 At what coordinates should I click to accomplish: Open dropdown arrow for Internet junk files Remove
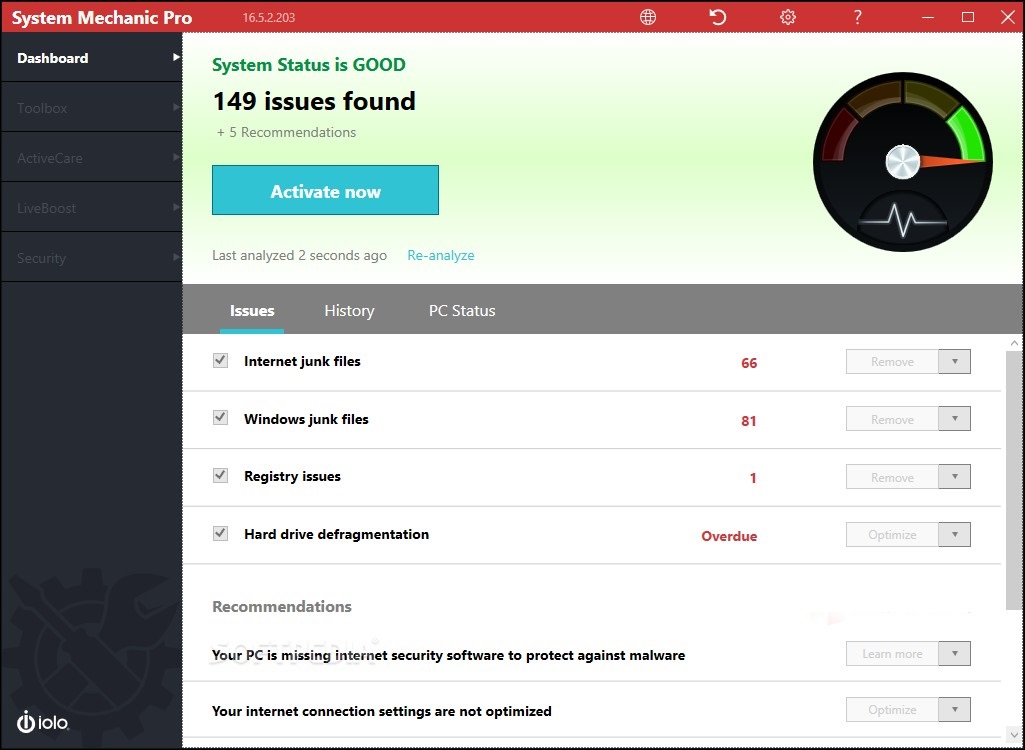point(954,362)
